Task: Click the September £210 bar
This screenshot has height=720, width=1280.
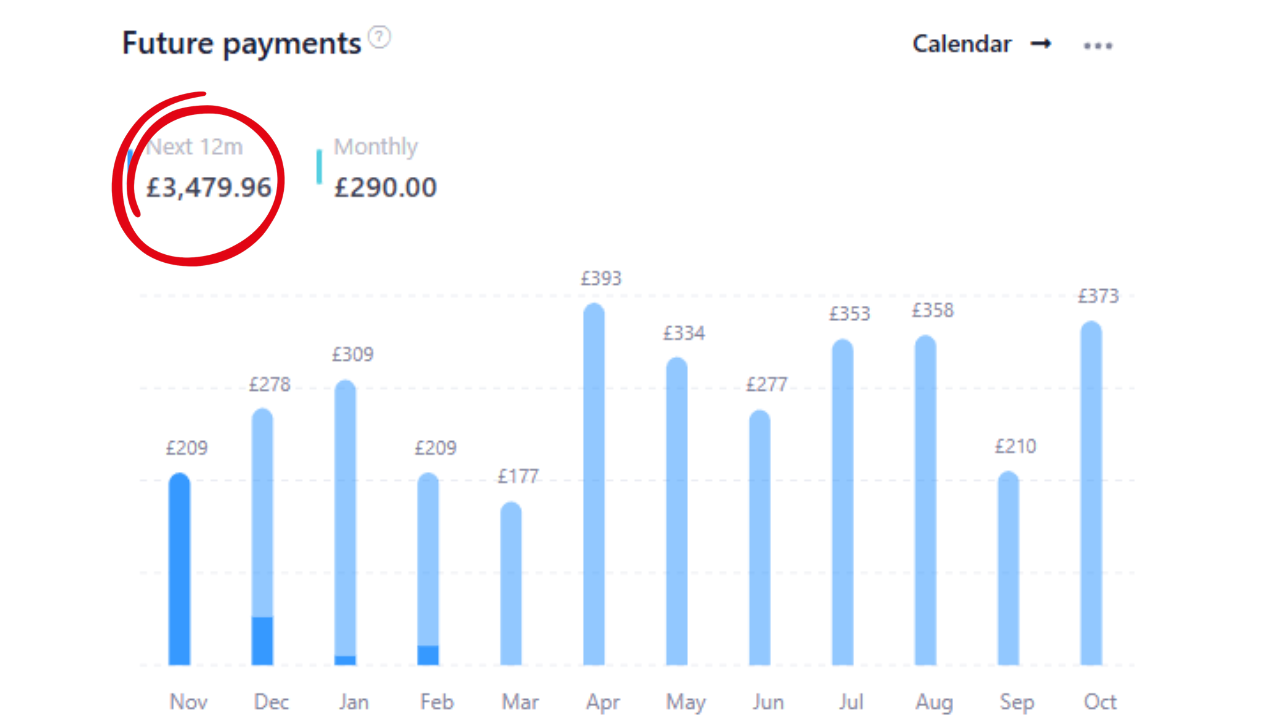Action: [x=1009, y=569]
